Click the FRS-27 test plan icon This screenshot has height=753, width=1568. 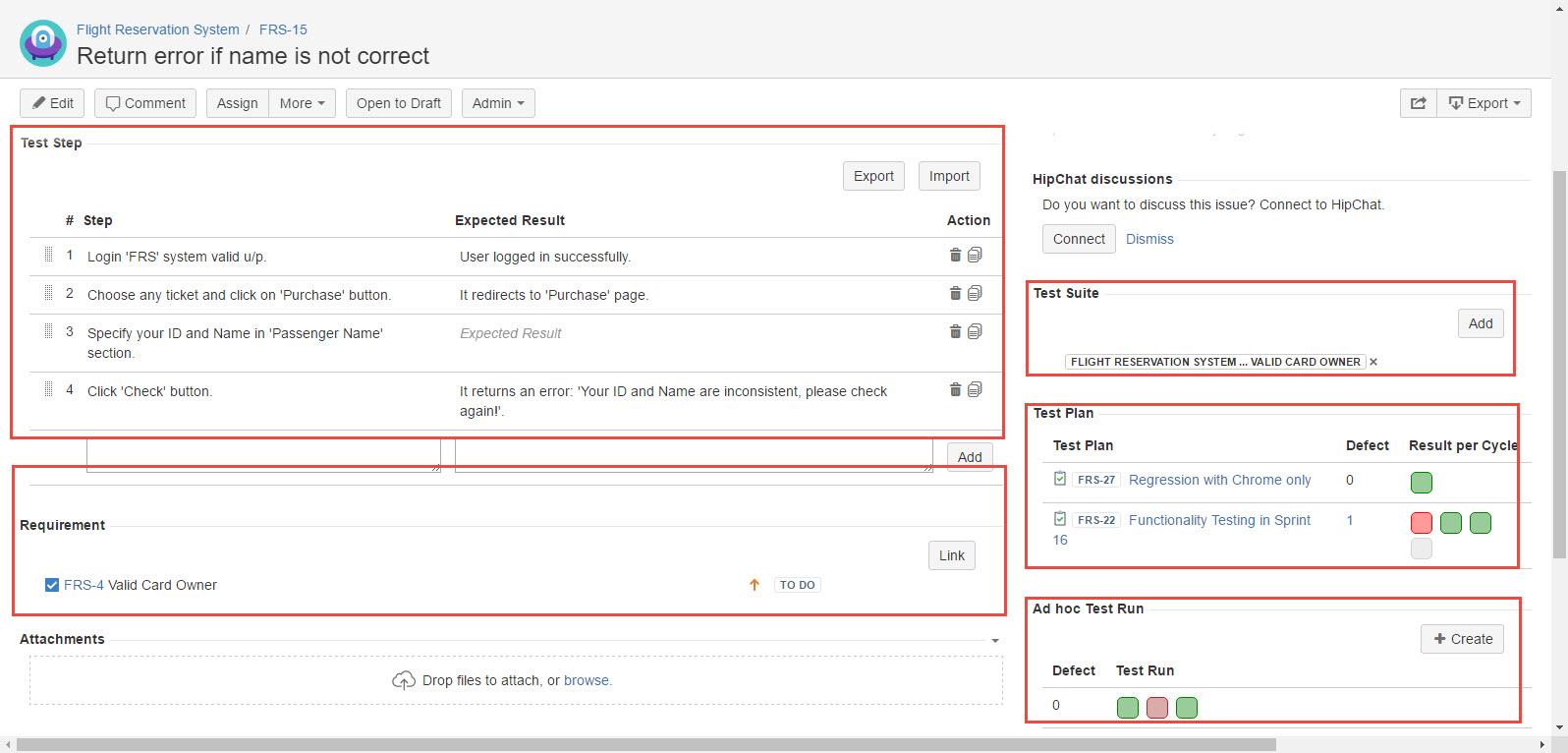(1060, 479)
